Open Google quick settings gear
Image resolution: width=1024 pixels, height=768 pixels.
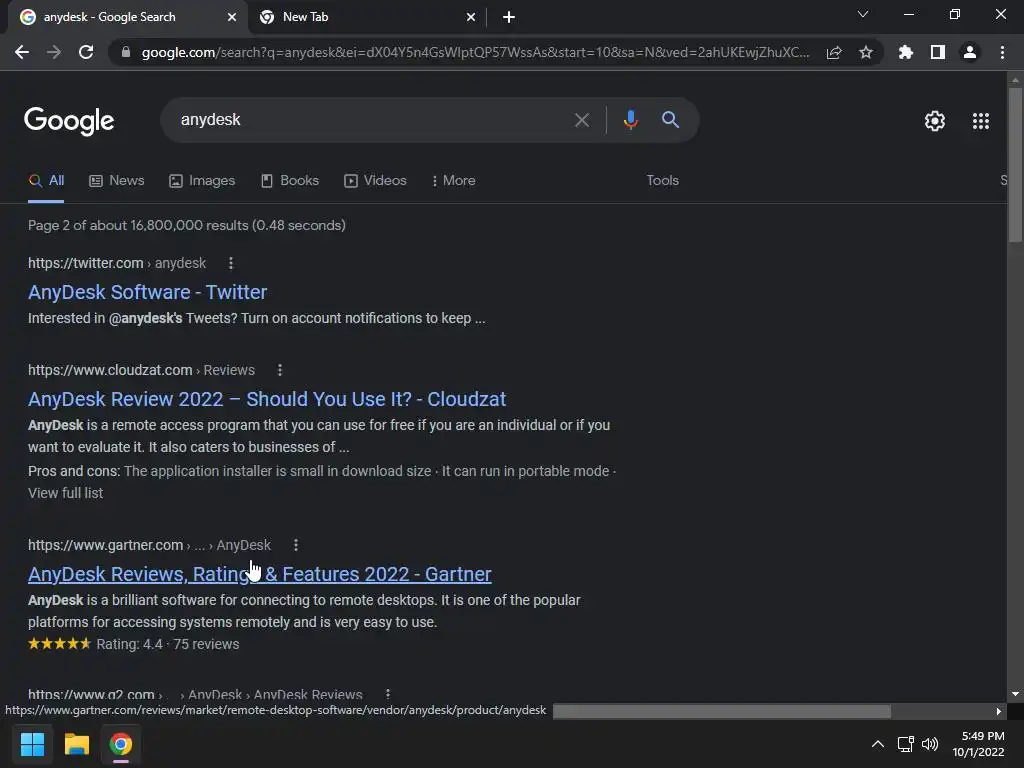[x=935, y=121]
